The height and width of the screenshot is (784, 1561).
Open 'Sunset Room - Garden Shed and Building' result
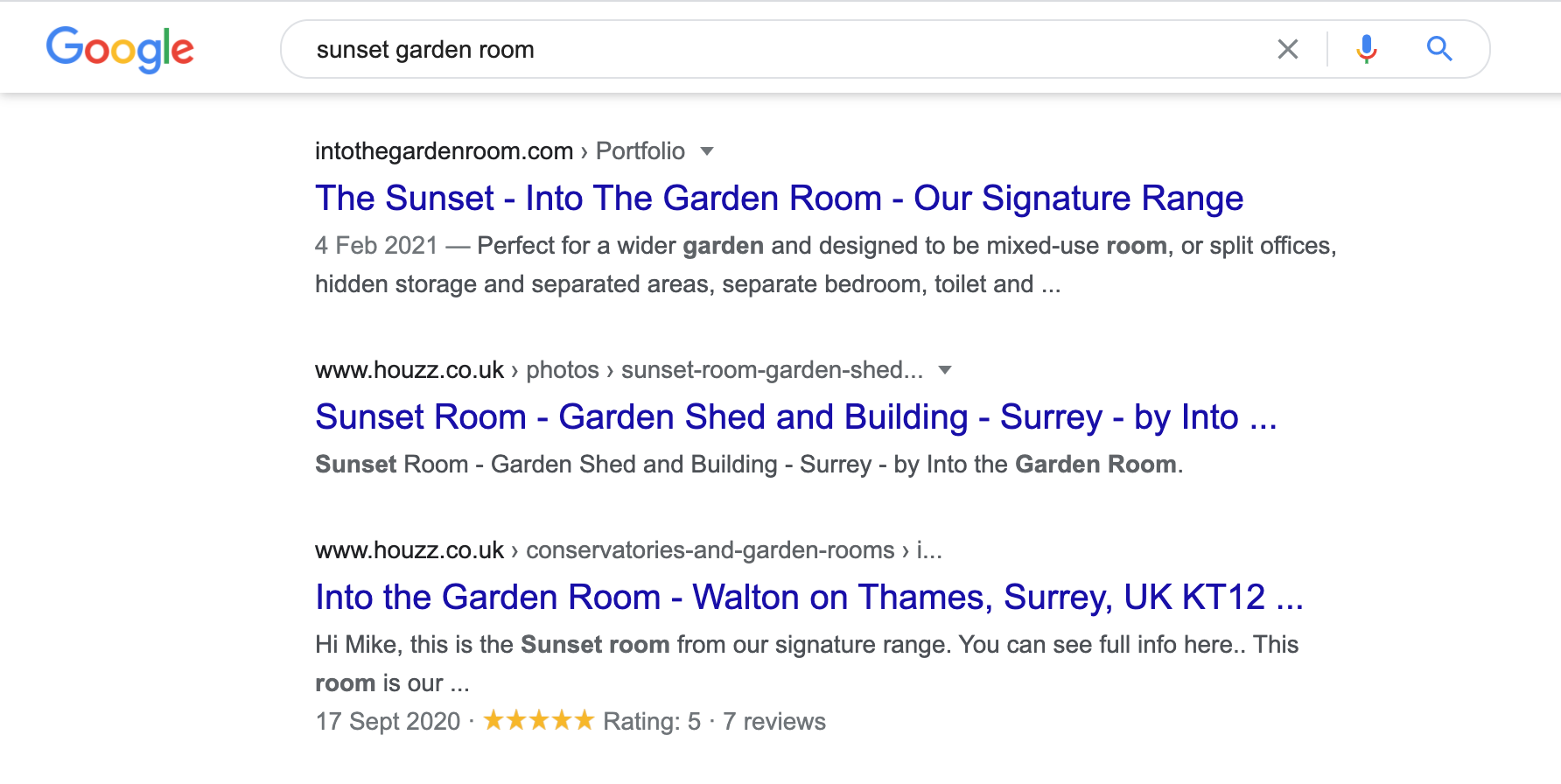(x=796, y=416)
